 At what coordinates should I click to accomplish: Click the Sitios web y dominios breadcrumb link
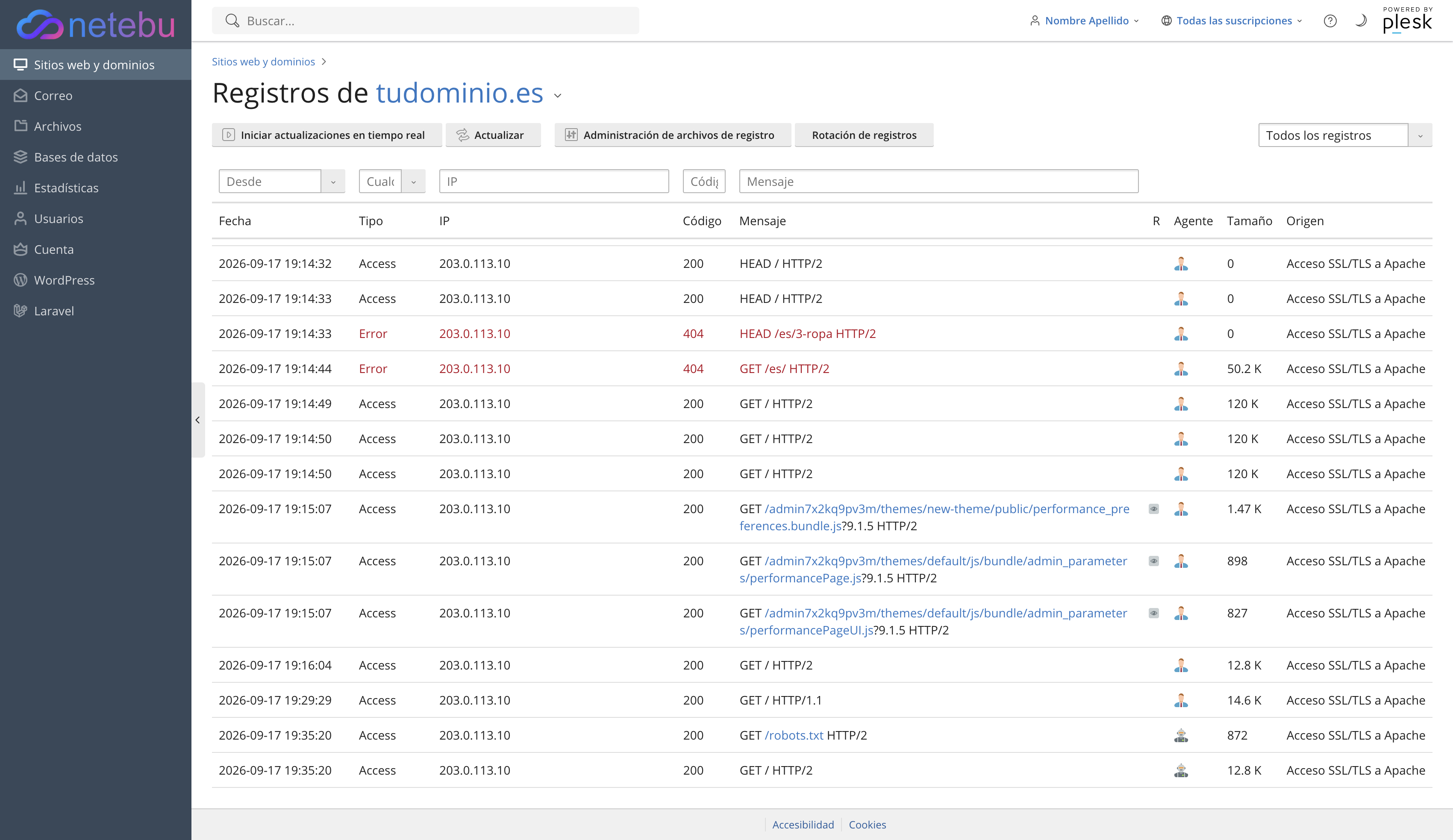point(264,62)
